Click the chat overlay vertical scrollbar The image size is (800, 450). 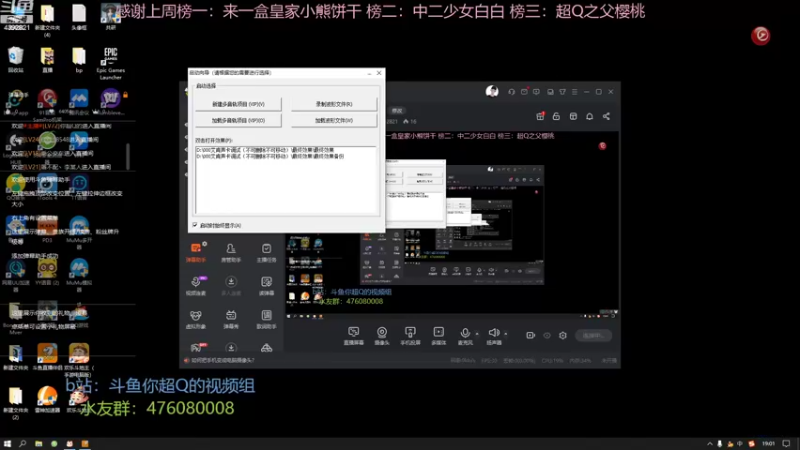pyautogui.click(x=128, y=156)
